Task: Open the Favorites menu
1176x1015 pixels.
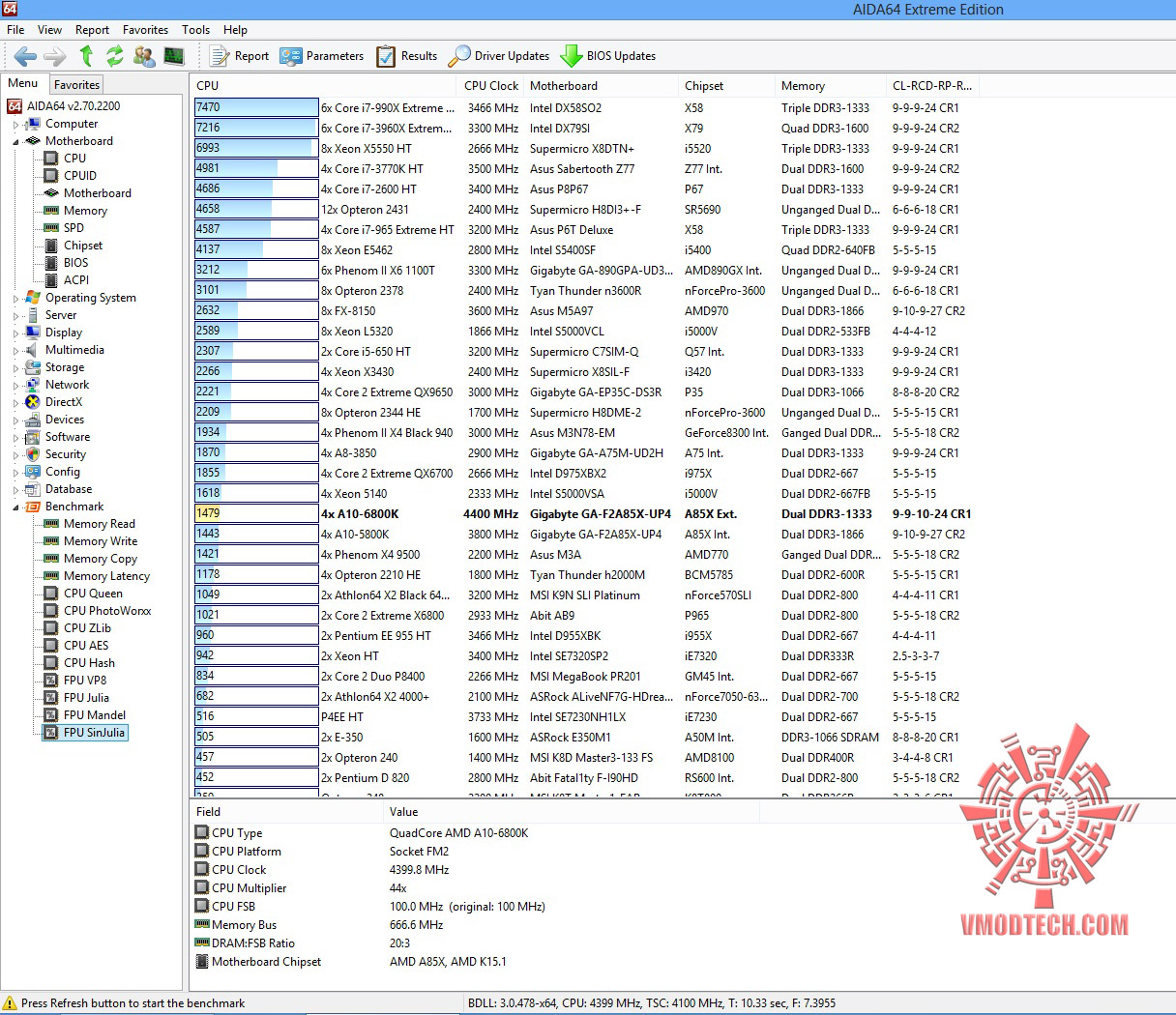Action: click(x=146, y=30)
